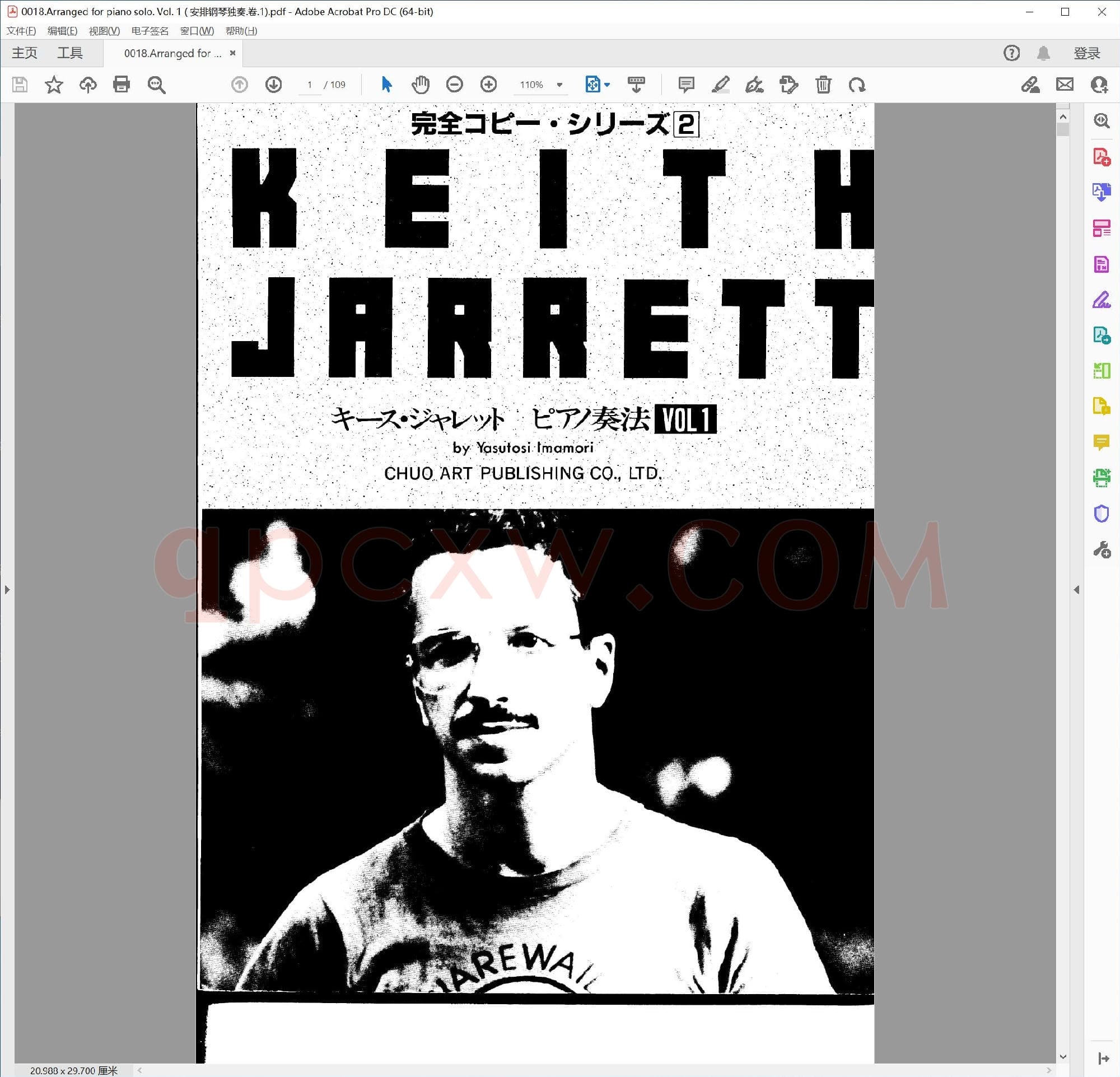Activate the arrow Selection tool
Image resolution: width=1120 pixels, height=1077 pixels.
click(x=386, y=85)
